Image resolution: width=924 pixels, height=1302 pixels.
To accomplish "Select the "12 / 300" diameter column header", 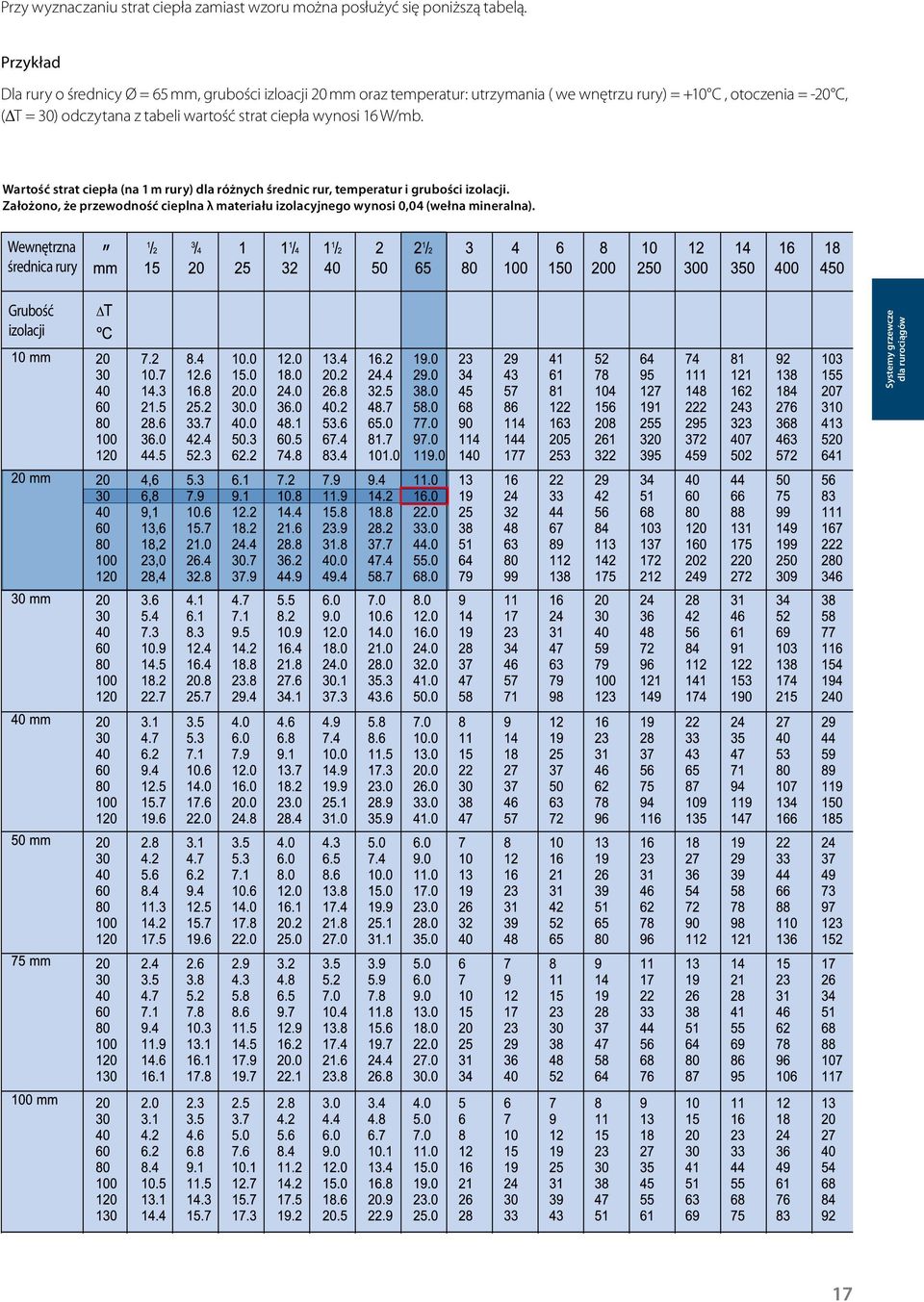I will click(696, 258).
